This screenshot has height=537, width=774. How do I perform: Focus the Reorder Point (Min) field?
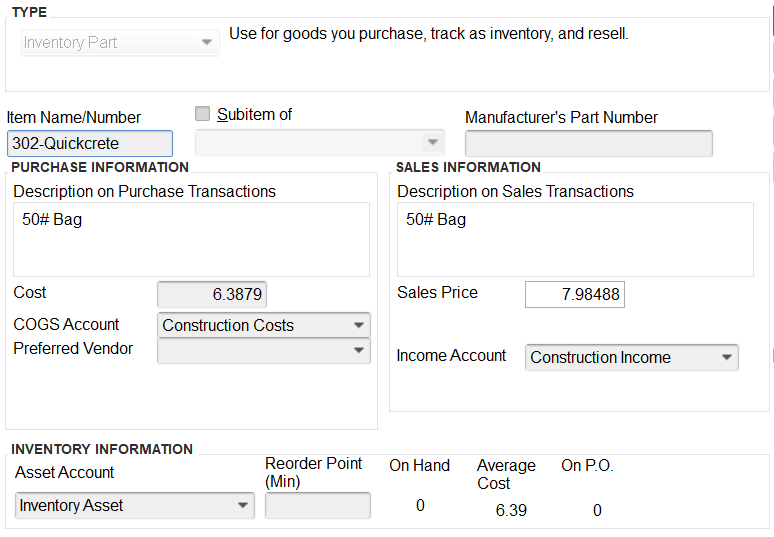click(x=317, y=506)
